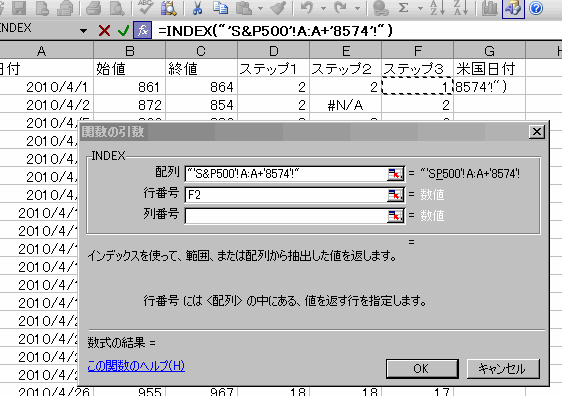Click the 配列 argument input field
The width and height of the screenshot is (562, 396).
[286, 174]
